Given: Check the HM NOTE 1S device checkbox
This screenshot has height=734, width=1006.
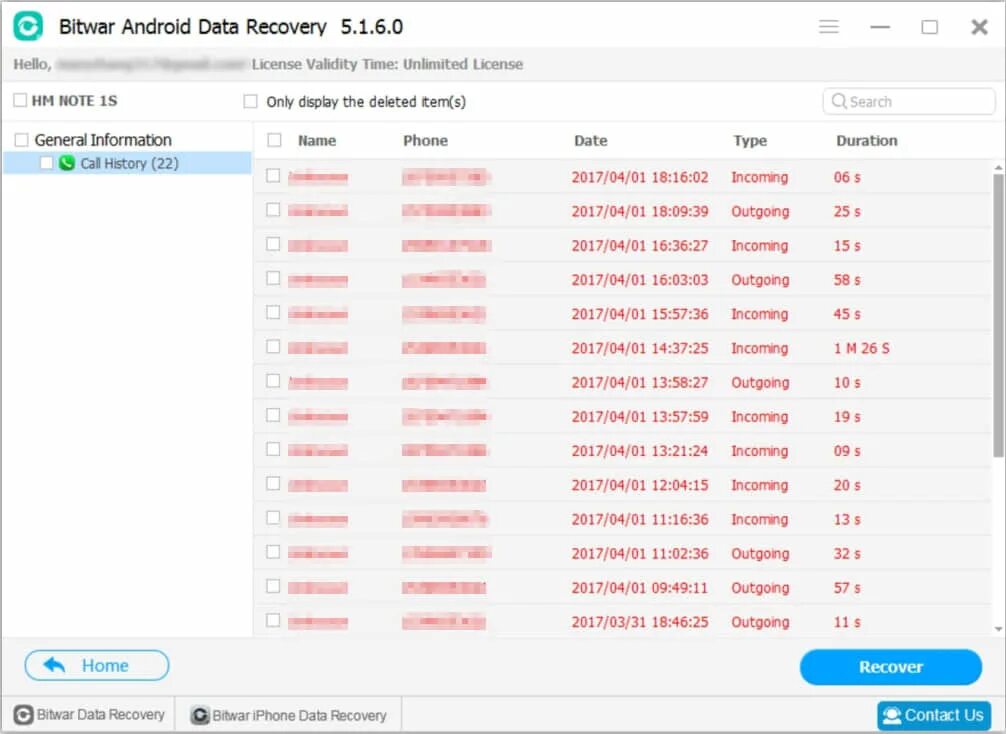Looking at the screenshot, I should click(x=21, y=100).
